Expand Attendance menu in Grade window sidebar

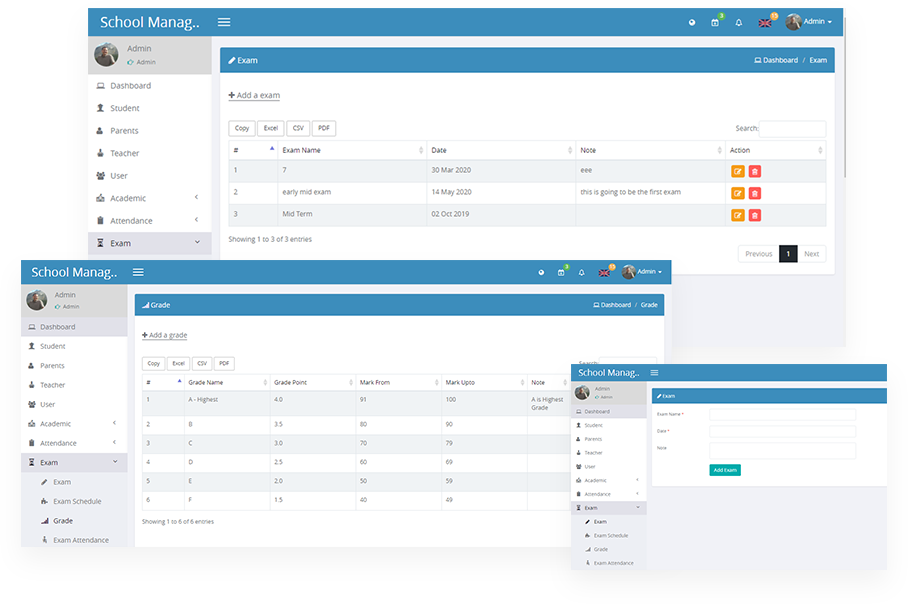pyautogui.click(x=74, y=443)
